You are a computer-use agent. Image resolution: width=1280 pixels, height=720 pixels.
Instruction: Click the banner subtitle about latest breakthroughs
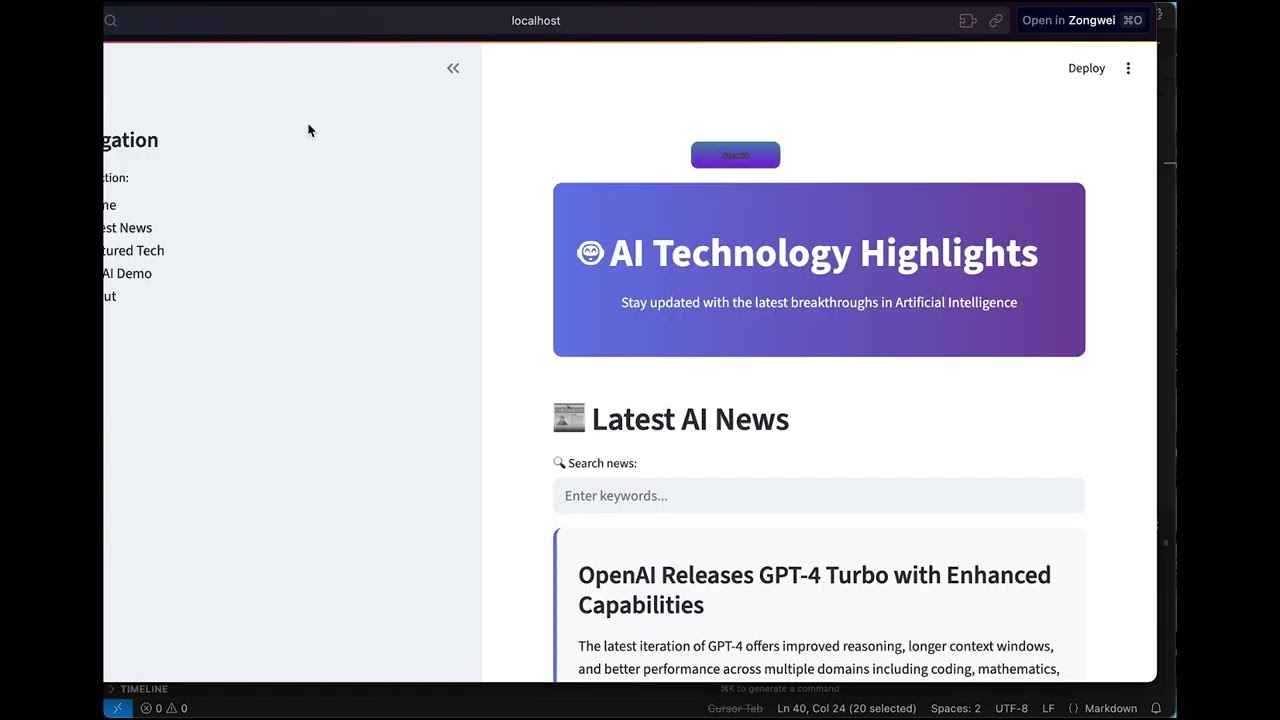[x=819, y=302]
